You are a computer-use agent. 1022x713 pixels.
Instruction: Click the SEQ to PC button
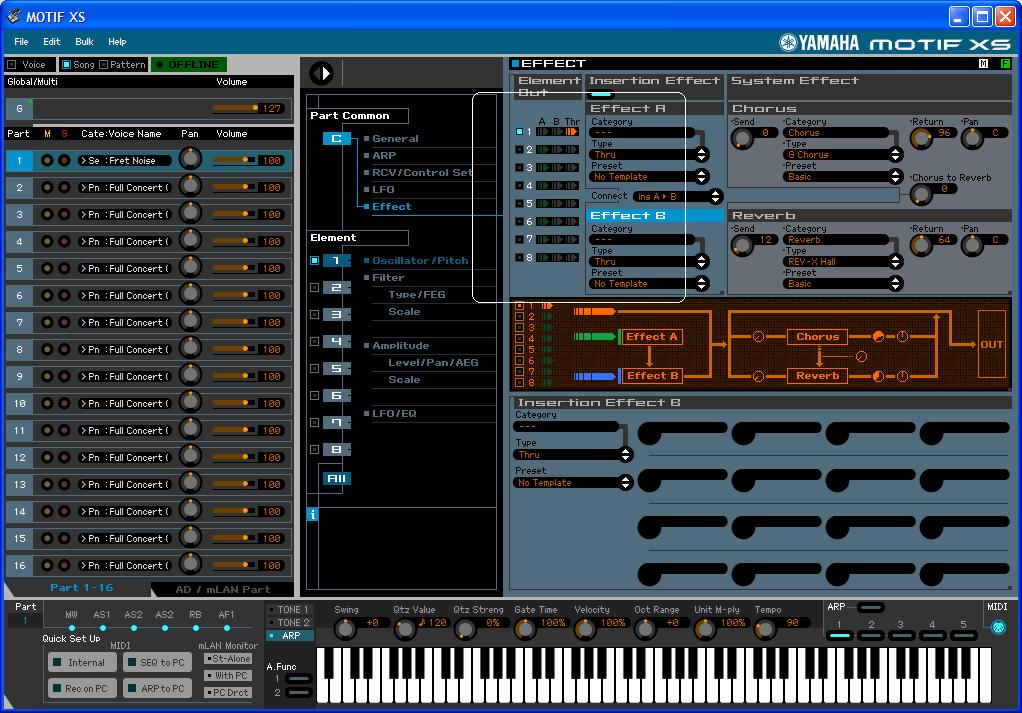157,662
